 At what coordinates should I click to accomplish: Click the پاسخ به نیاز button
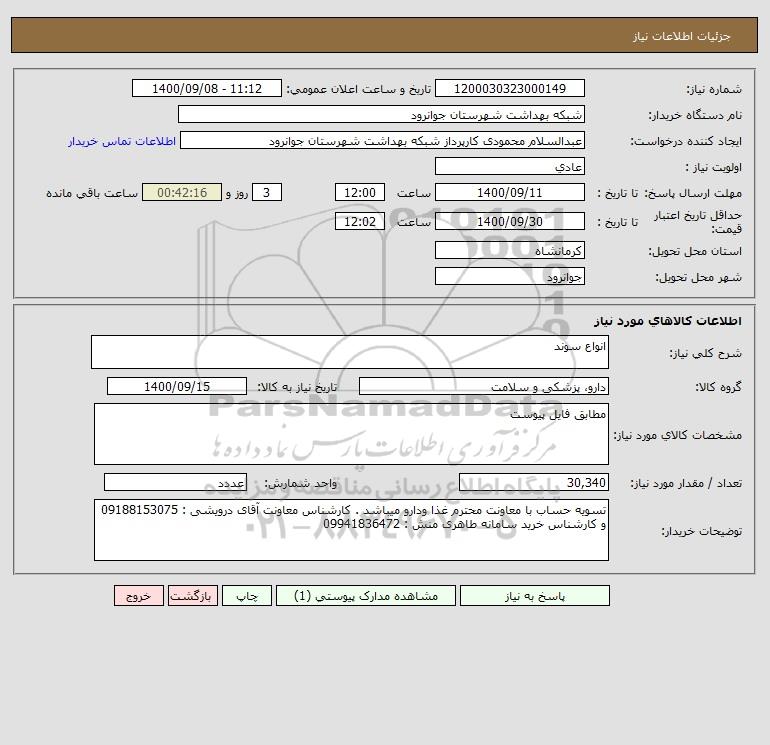pos(534,596)
